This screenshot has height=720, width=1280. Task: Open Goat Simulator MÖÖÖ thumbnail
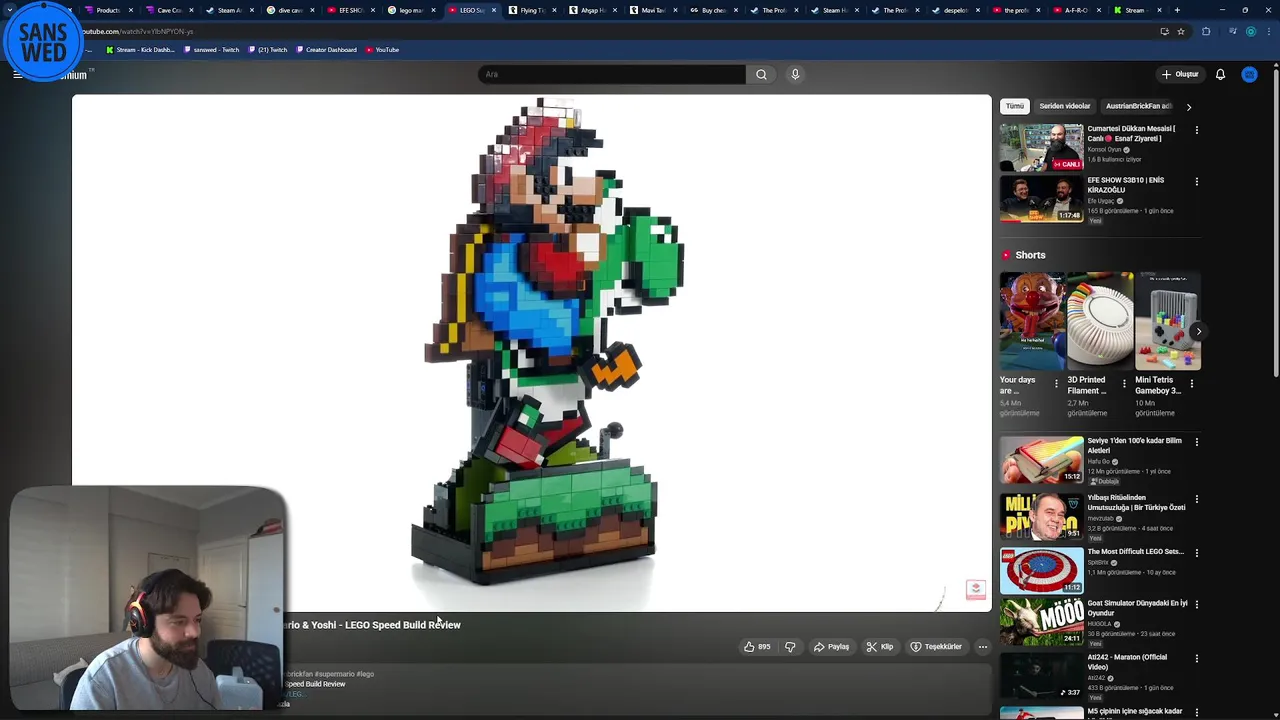pyautogui.click(x=1041, y=622)
